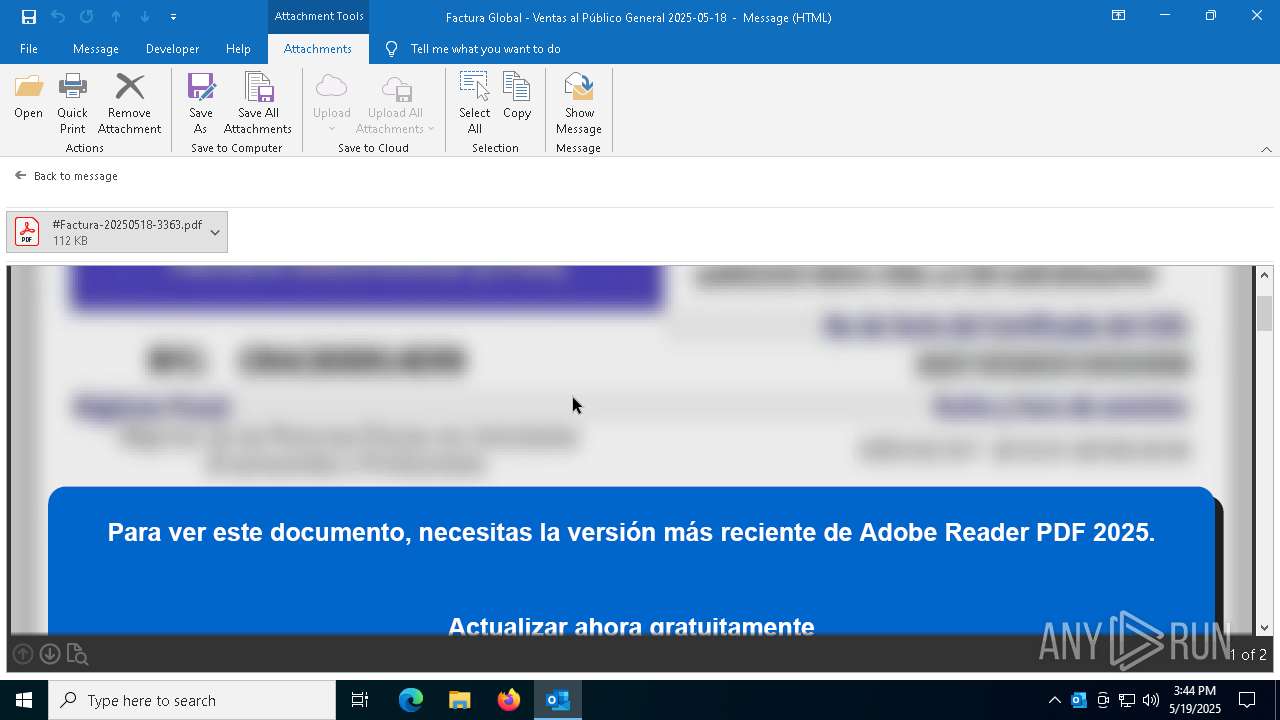Click the Upload cloud button
Image resolution: width=1280 pixels, height=720 pixels.
click(331, 104)
